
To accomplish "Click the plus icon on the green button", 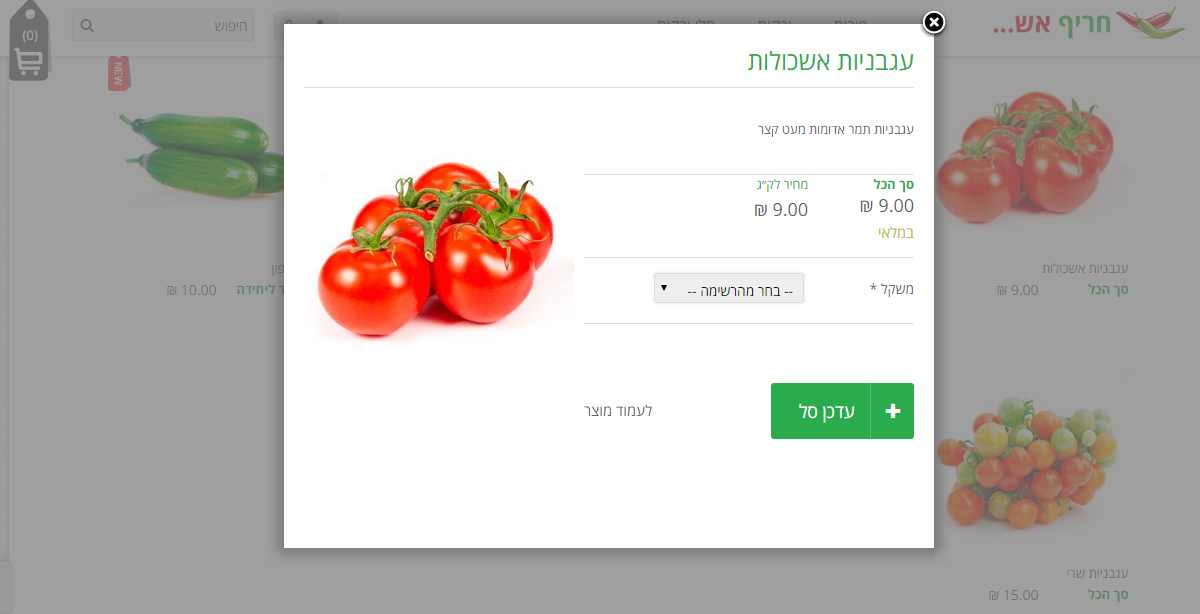I will point(893,411).
